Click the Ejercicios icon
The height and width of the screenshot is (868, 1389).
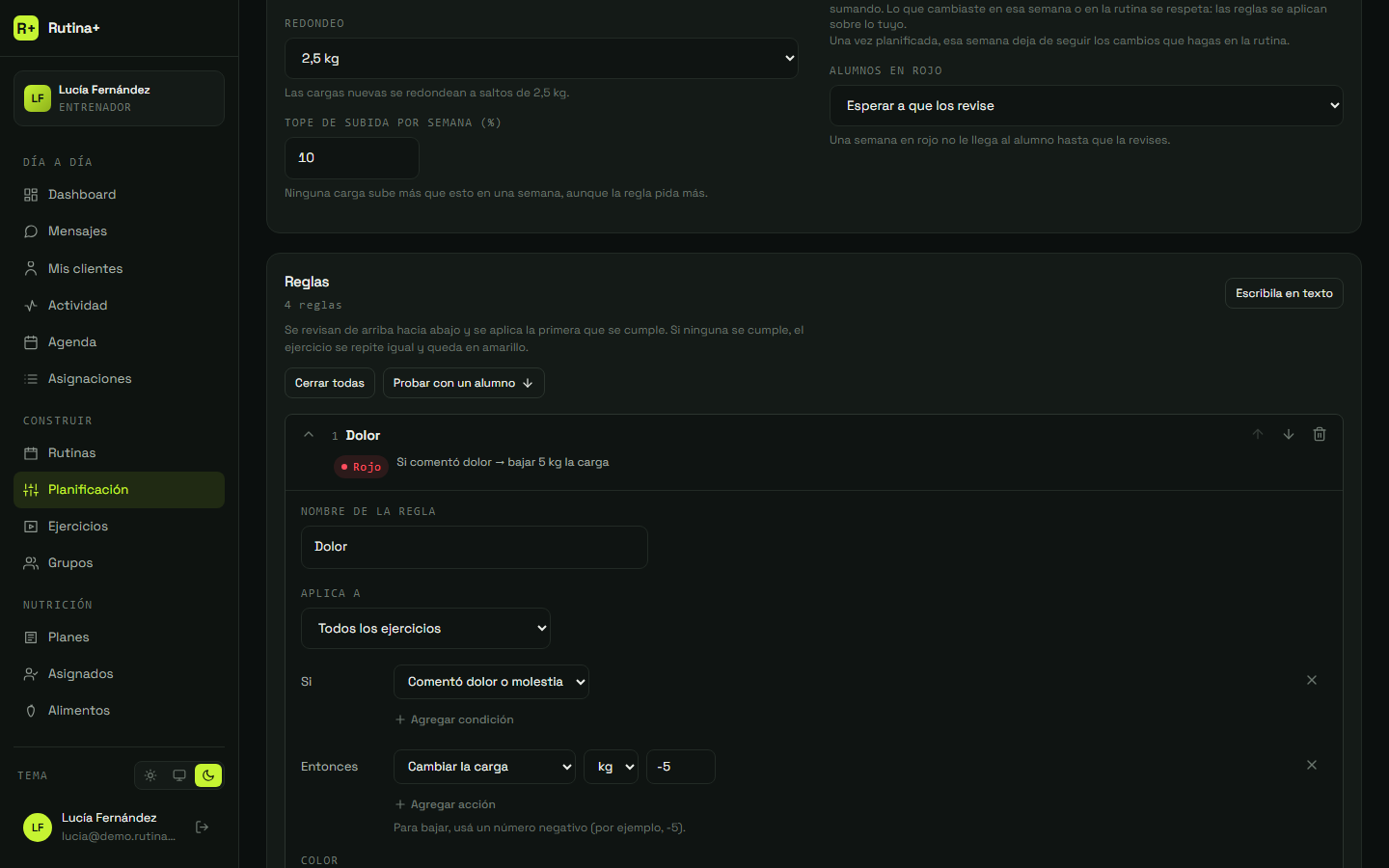point(31,527)
